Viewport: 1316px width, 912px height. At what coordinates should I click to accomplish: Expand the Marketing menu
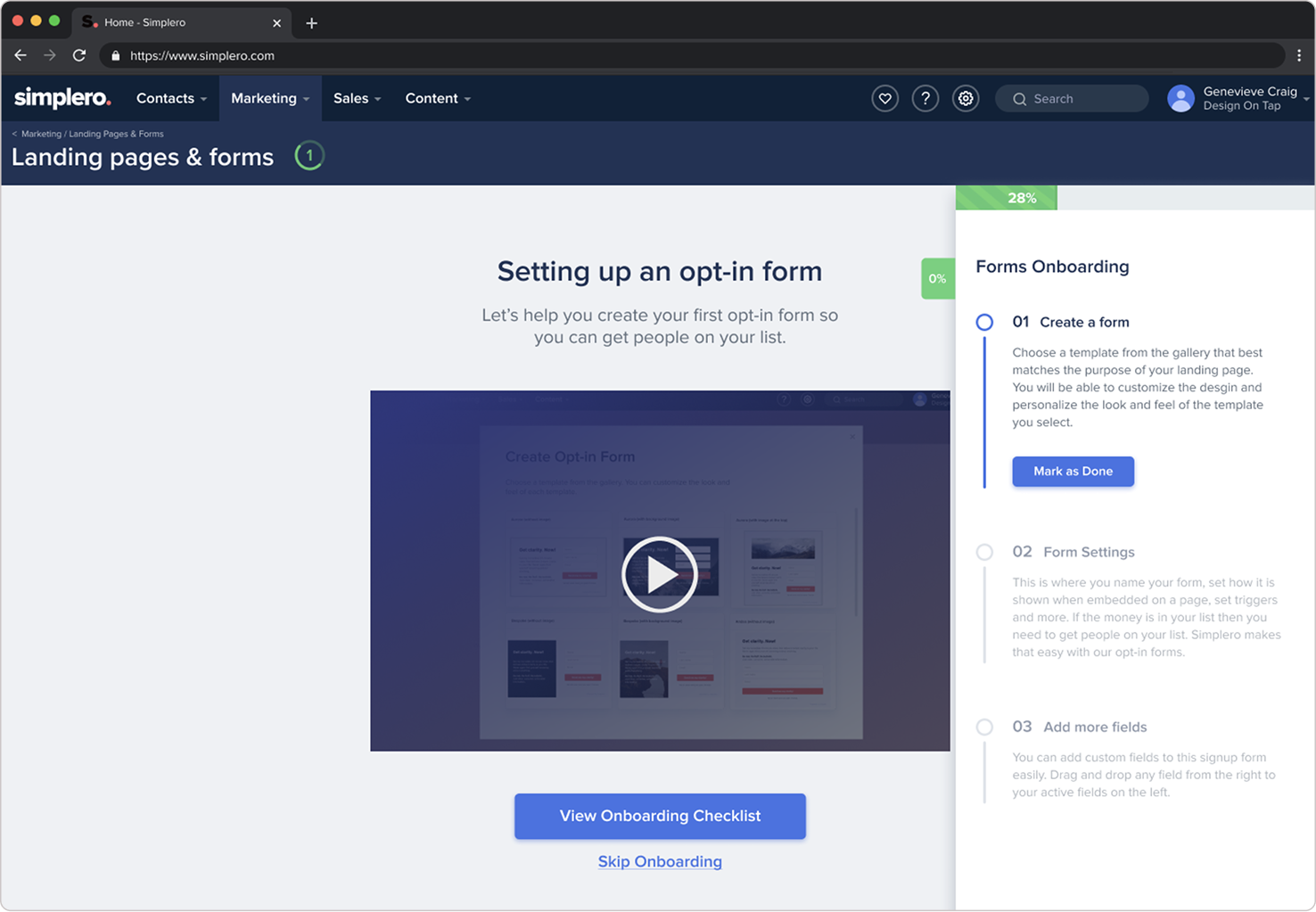click(x=270, y=99)
